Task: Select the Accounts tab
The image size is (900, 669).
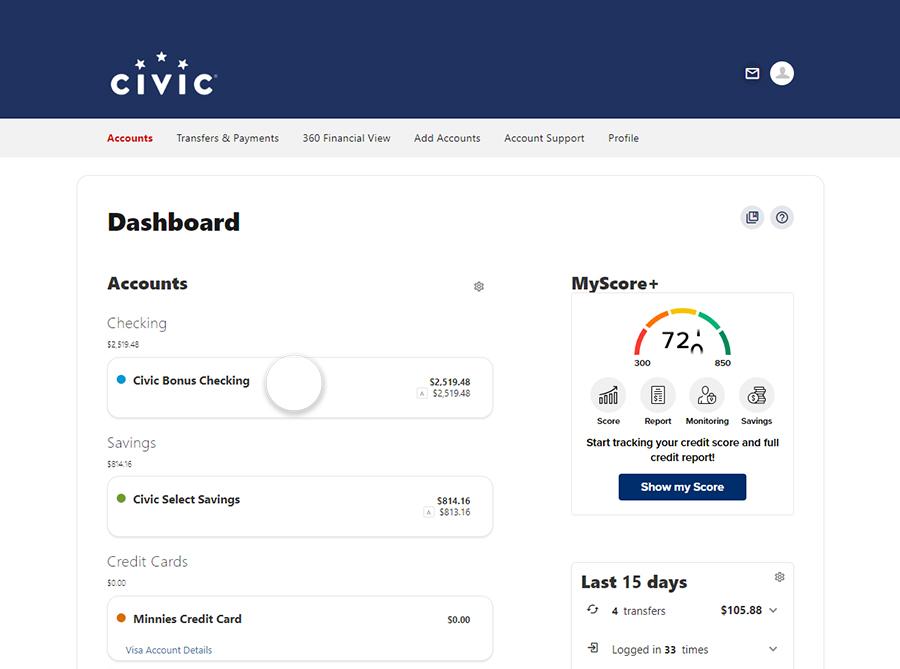Action: [130, 138]
